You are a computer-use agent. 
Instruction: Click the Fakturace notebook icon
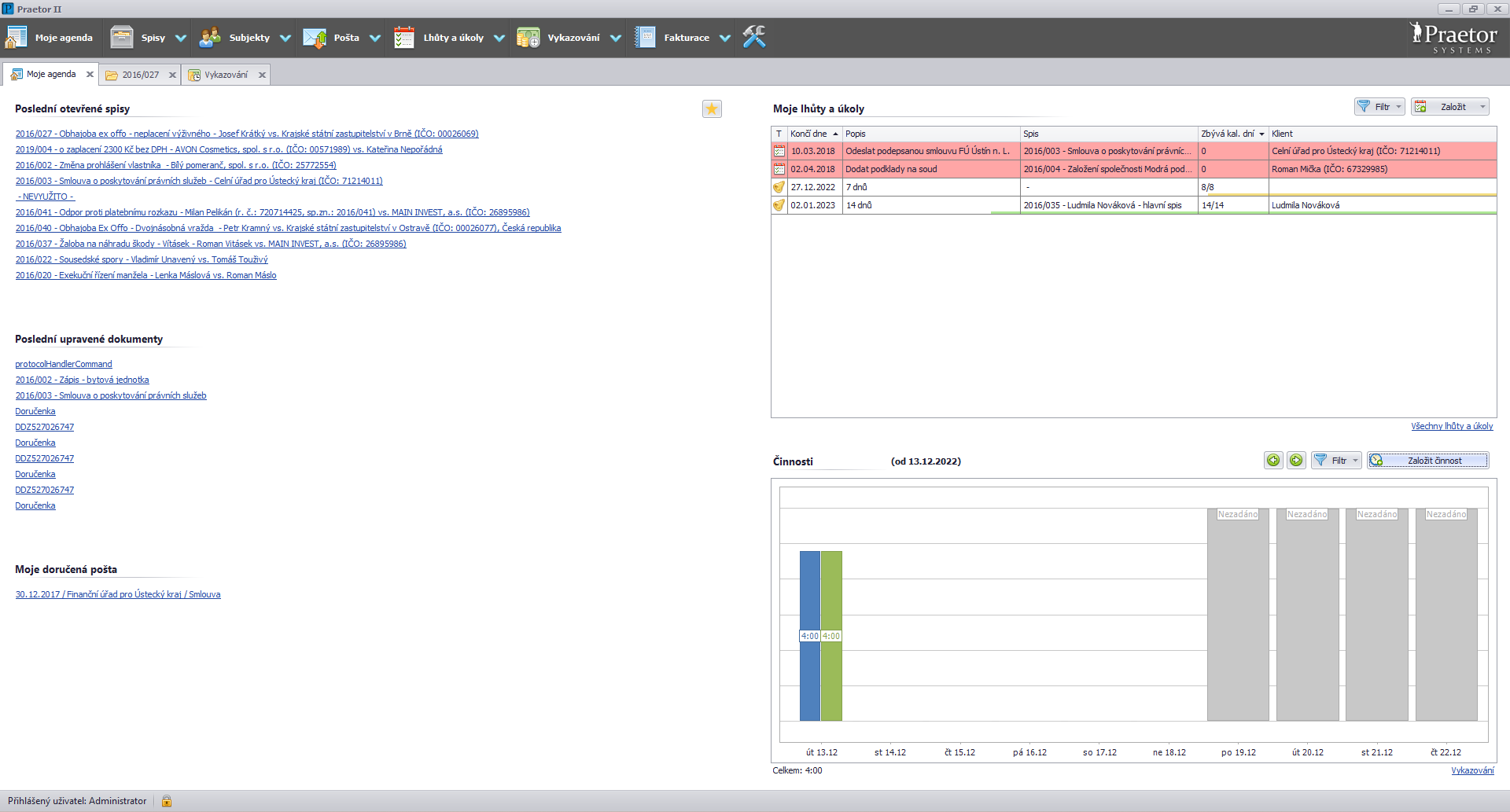[x=645, y=38]
